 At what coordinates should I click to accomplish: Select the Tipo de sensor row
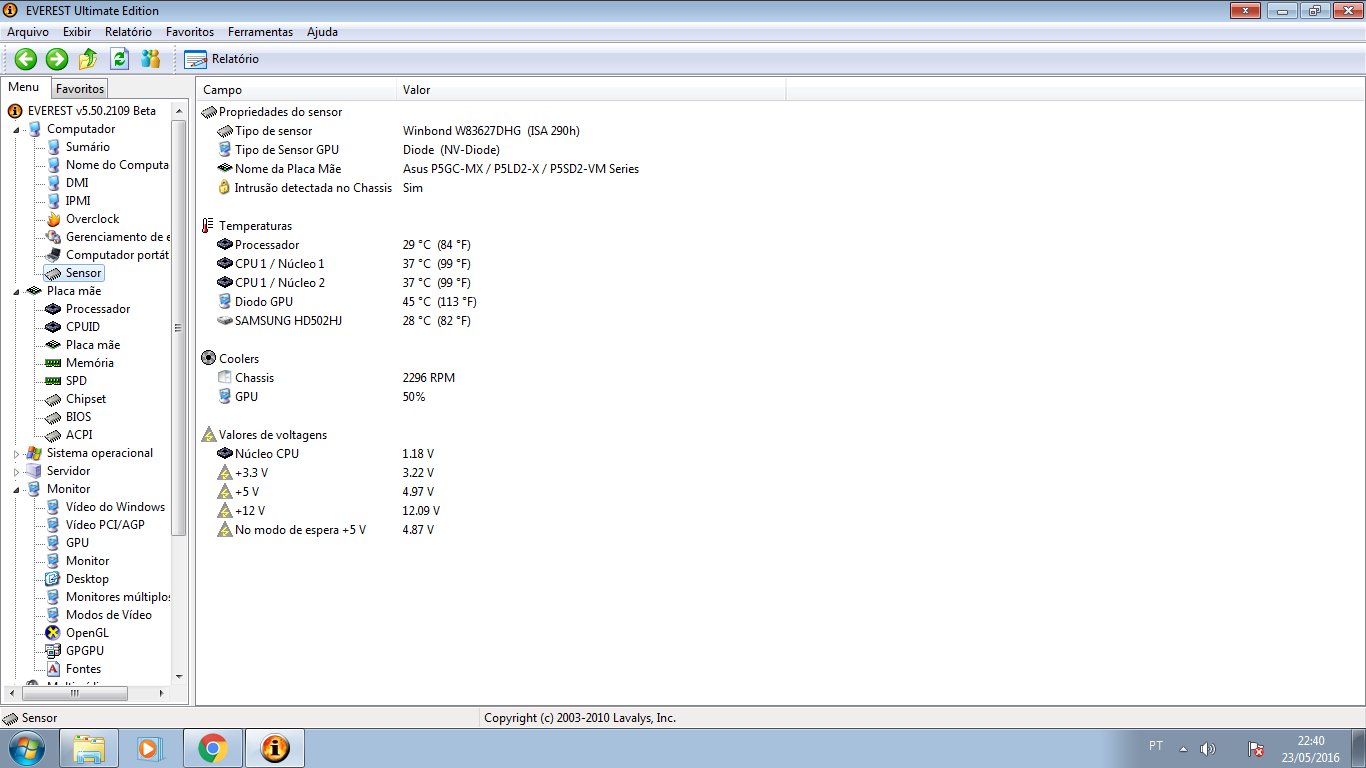(400, 131)
